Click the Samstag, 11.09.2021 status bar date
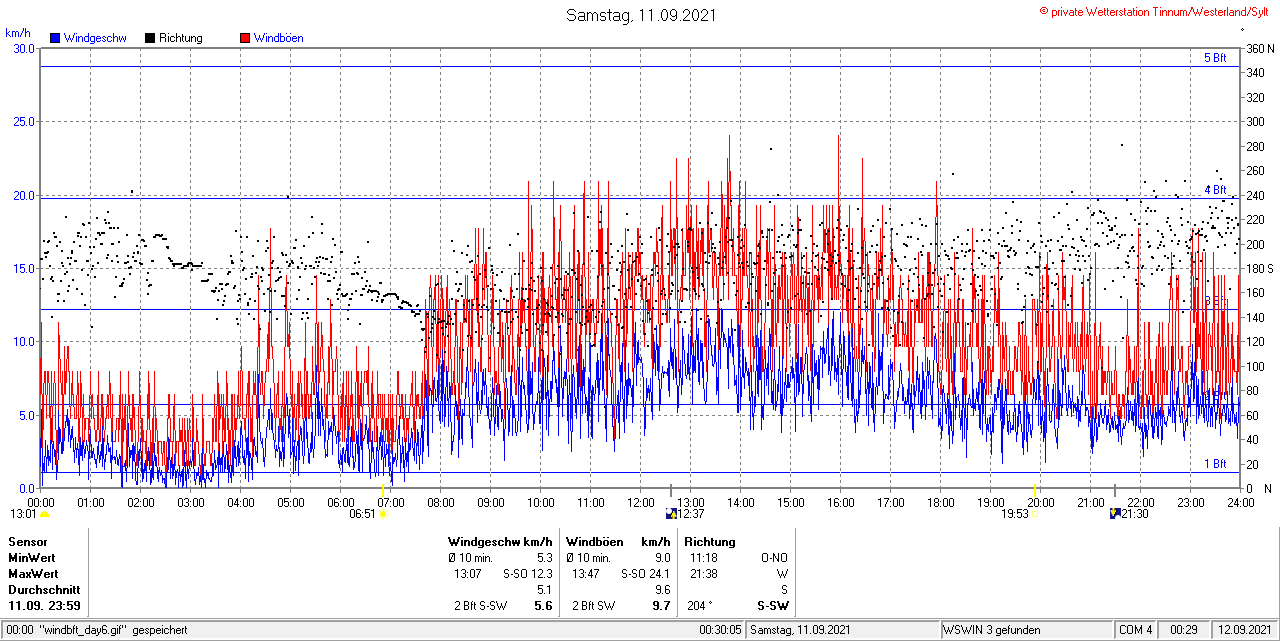The height and width of the screenshot is (641, 1280). (800, 630)
